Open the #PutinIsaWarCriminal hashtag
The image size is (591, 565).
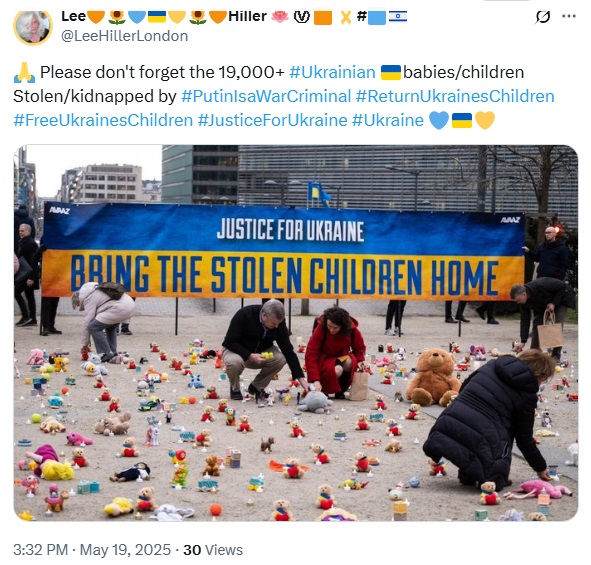point(266,96)
